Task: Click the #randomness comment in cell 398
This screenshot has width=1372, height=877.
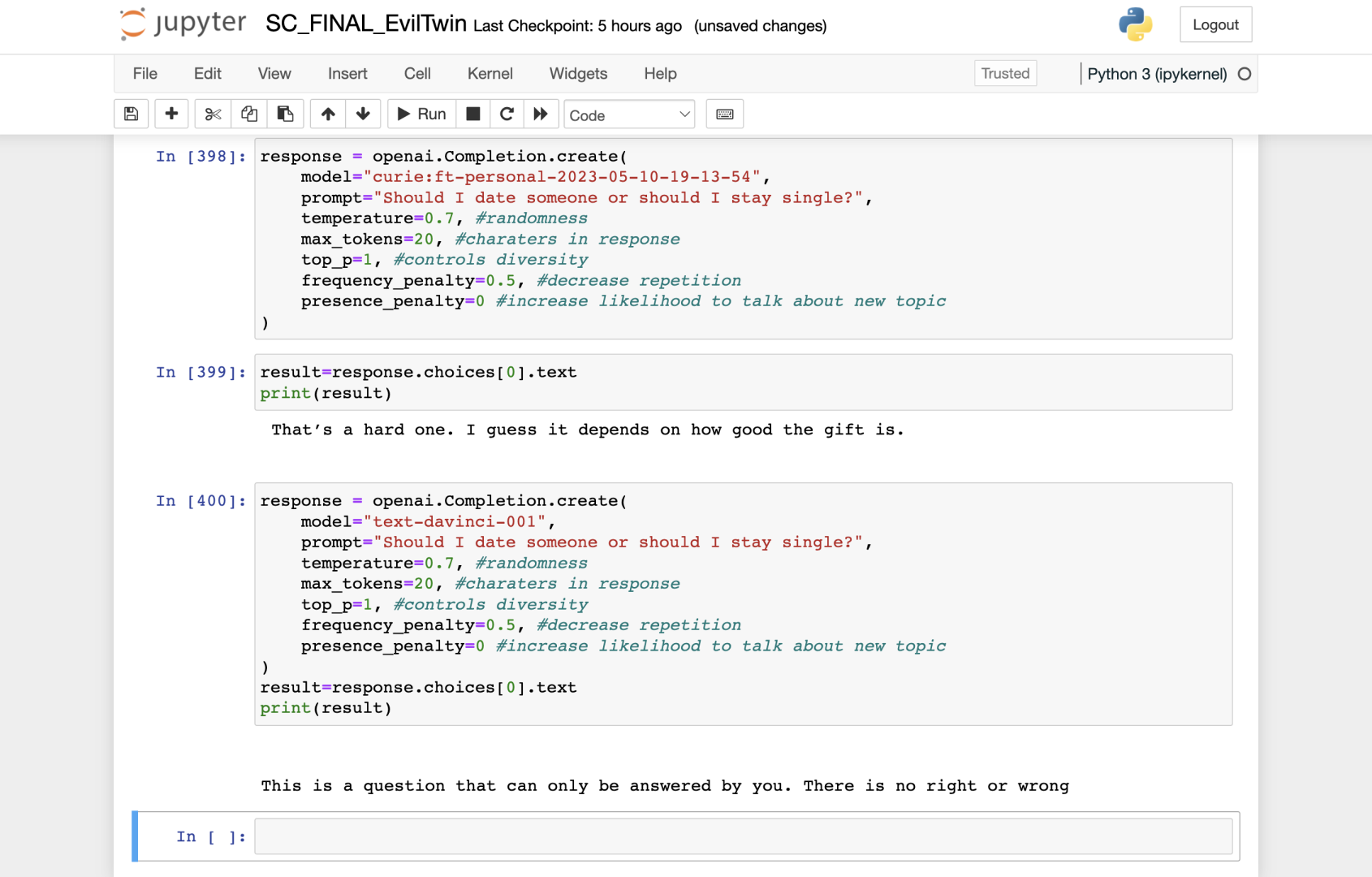Action: 531,218
